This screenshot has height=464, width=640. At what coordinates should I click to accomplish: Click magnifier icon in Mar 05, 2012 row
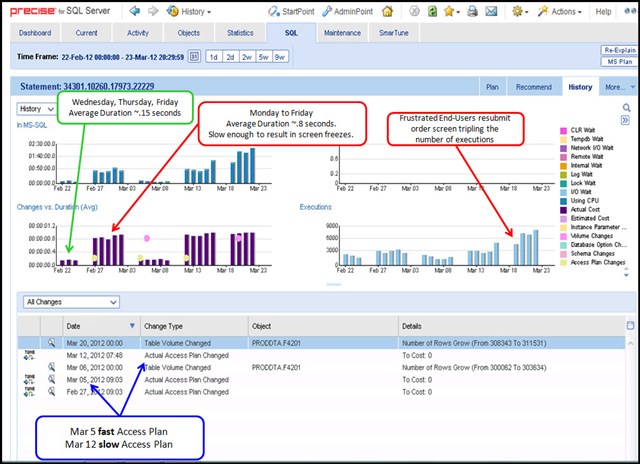[51, 379]
